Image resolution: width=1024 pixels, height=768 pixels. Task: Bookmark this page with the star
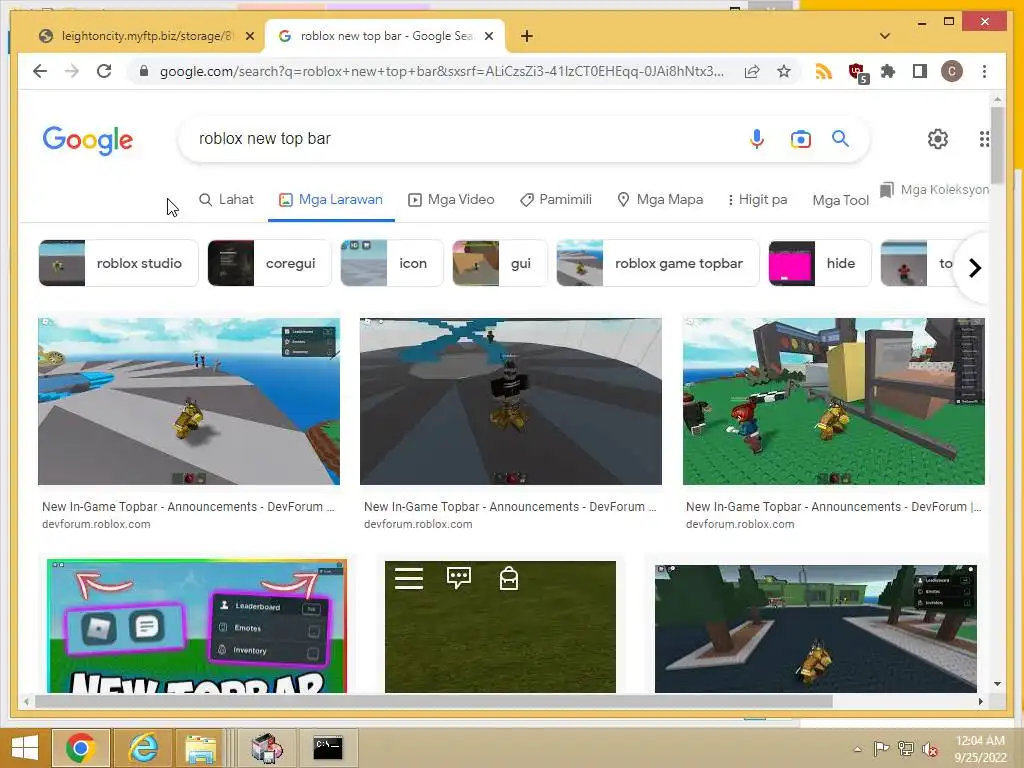(784, 71)
